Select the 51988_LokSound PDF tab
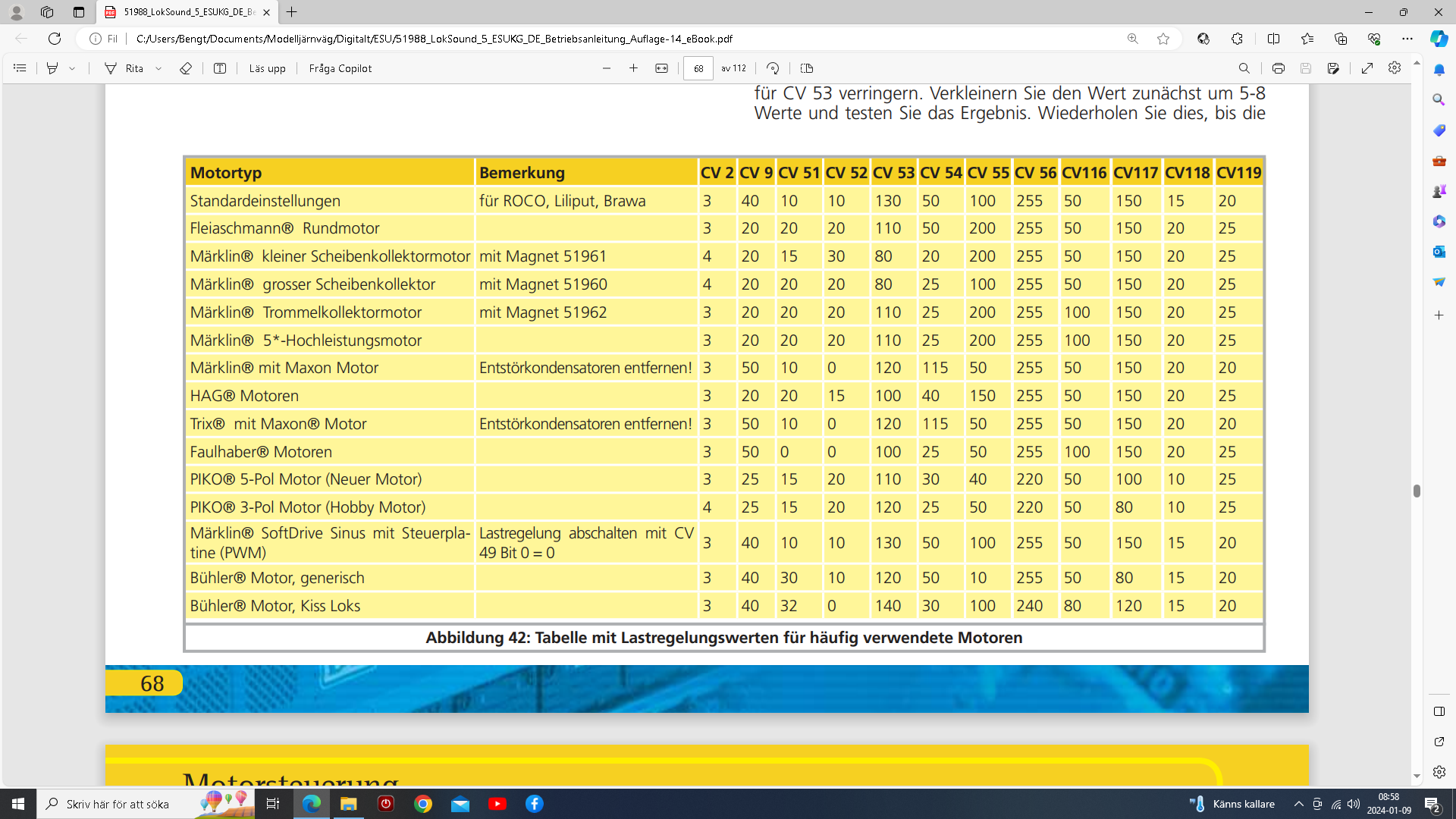Viewport: 1456px width, 819px height. [188, 12]
